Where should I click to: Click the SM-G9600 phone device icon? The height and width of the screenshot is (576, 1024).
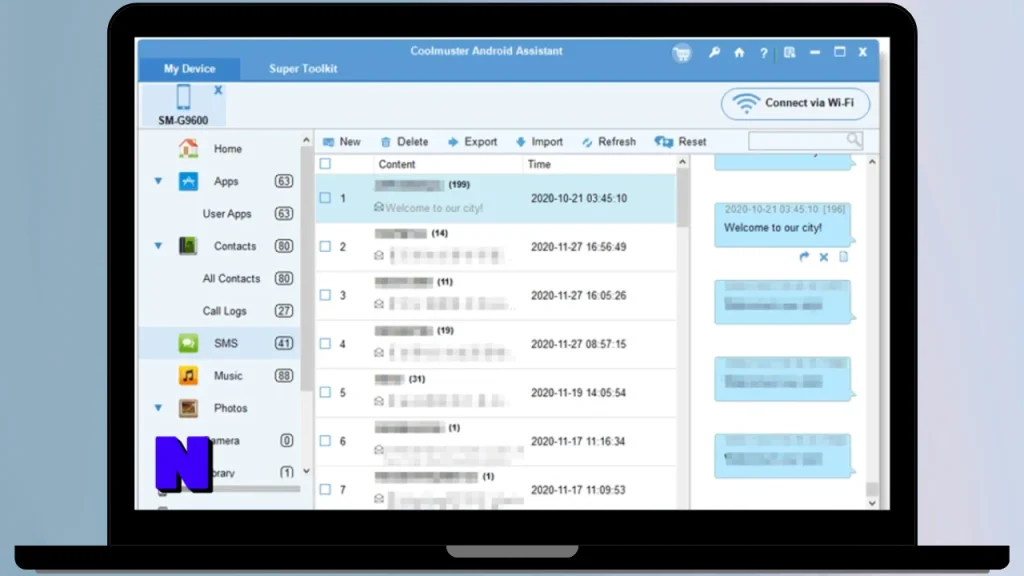(x=184, y=97)
